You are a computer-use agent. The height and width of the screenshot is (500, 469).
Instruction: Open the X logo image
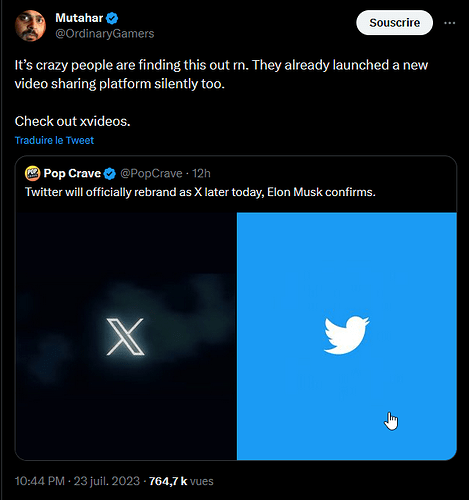coord(126,336)
